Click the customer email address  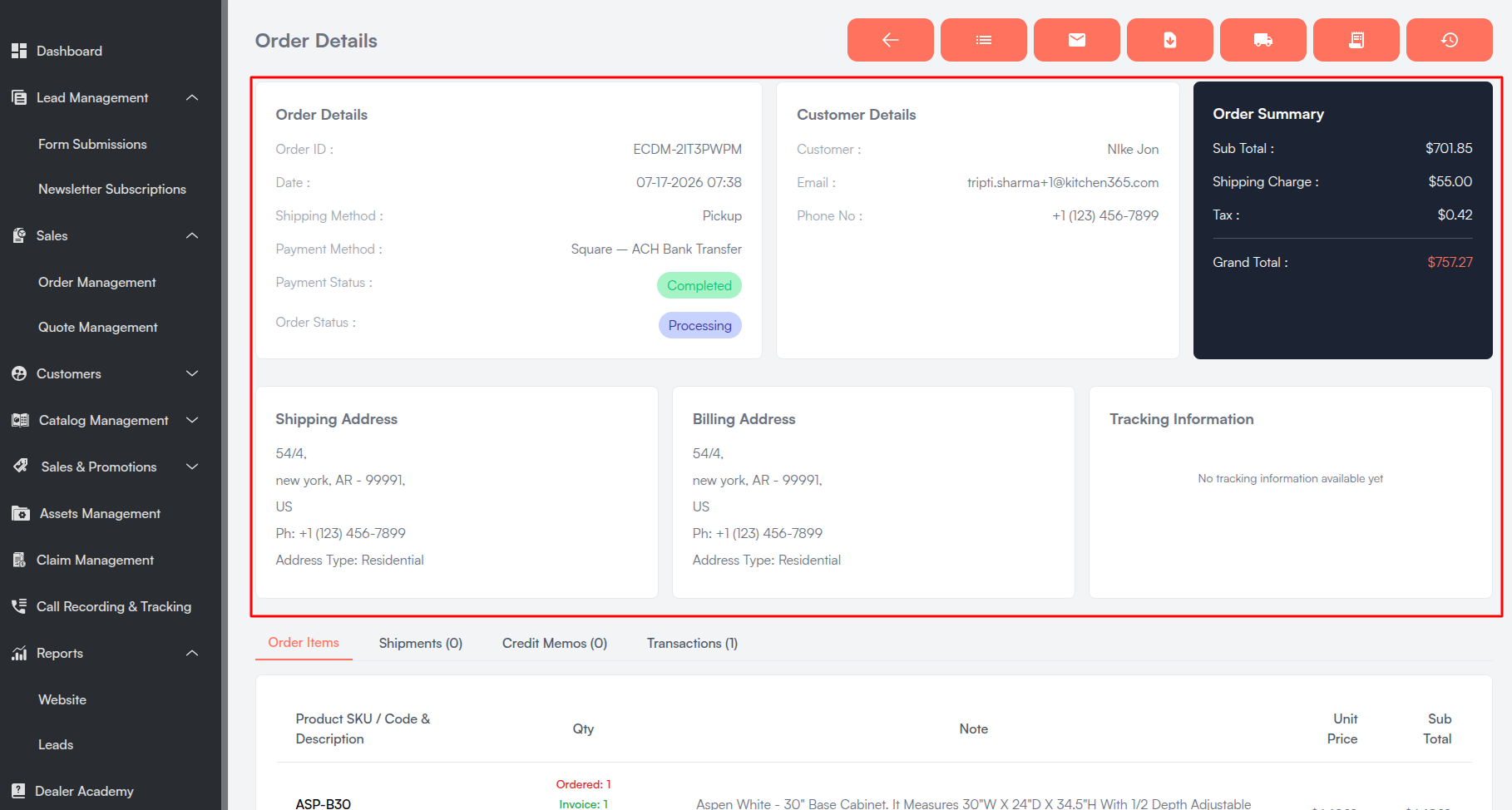pyautogui.click(x=1063, y=182)
